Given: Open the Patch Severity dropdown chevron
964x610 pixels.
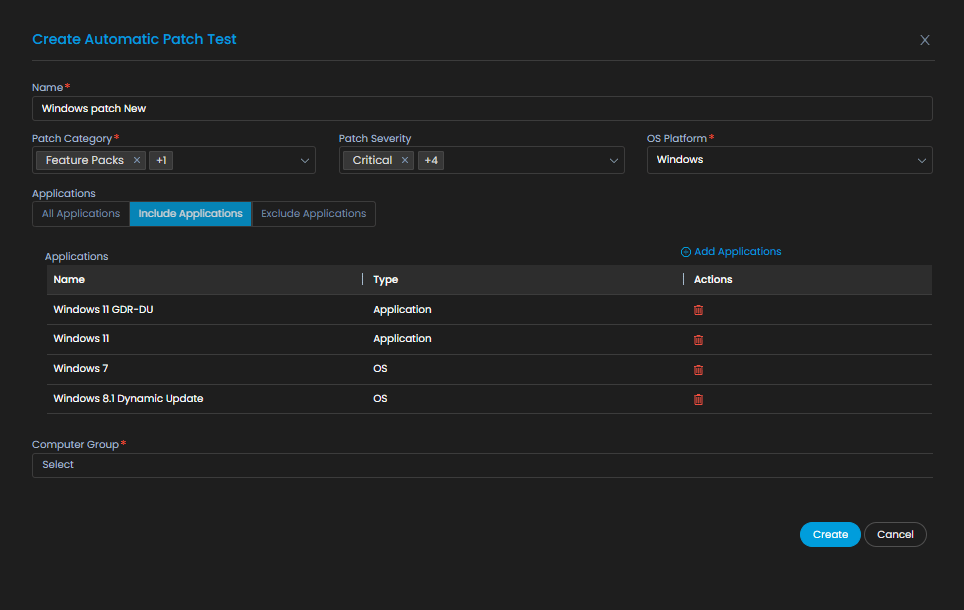Looking at the screenshot, I should pyautogui.click(x=614, y=160).
